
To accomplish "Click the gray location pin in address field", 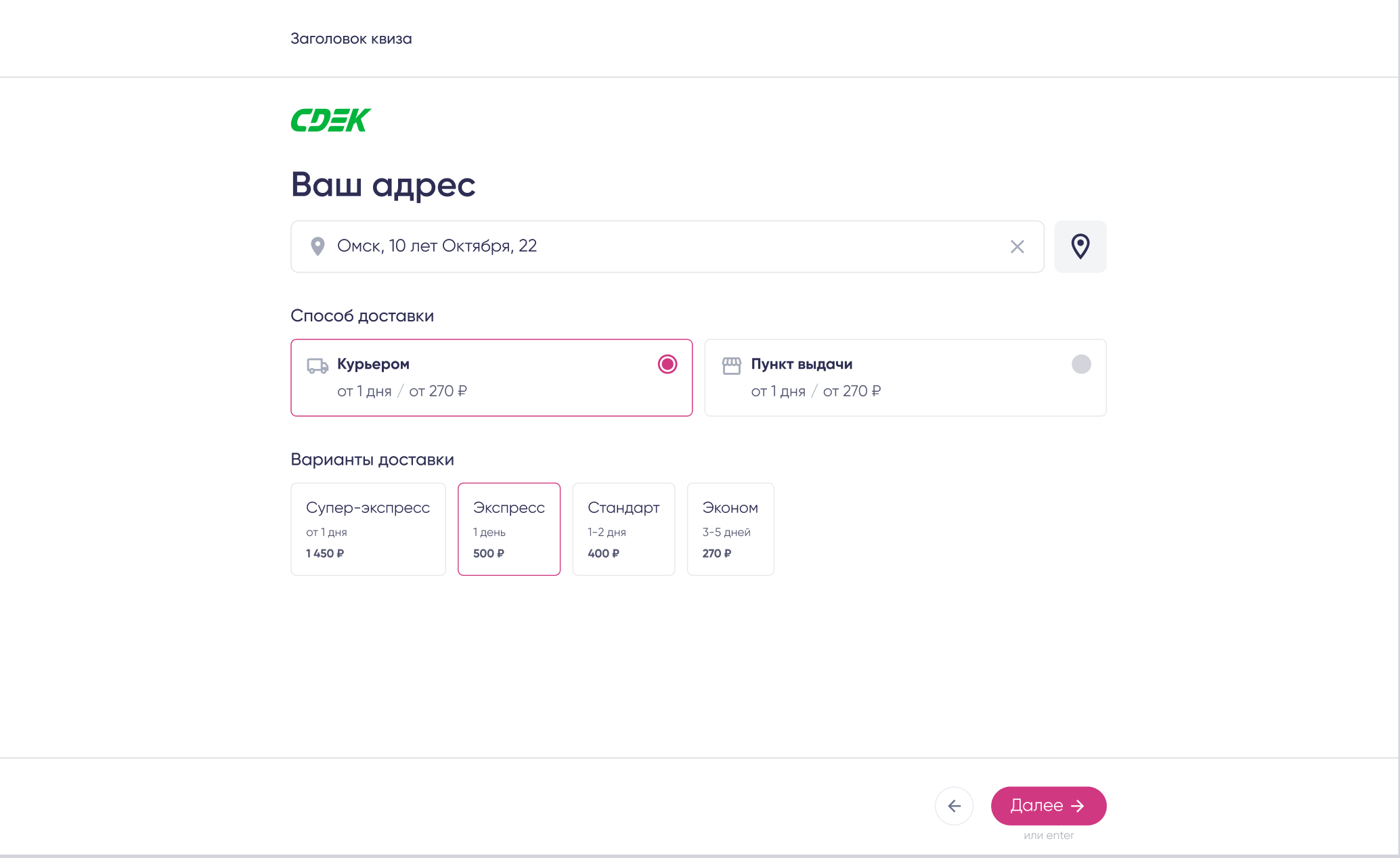I will [x=317, y=246].
